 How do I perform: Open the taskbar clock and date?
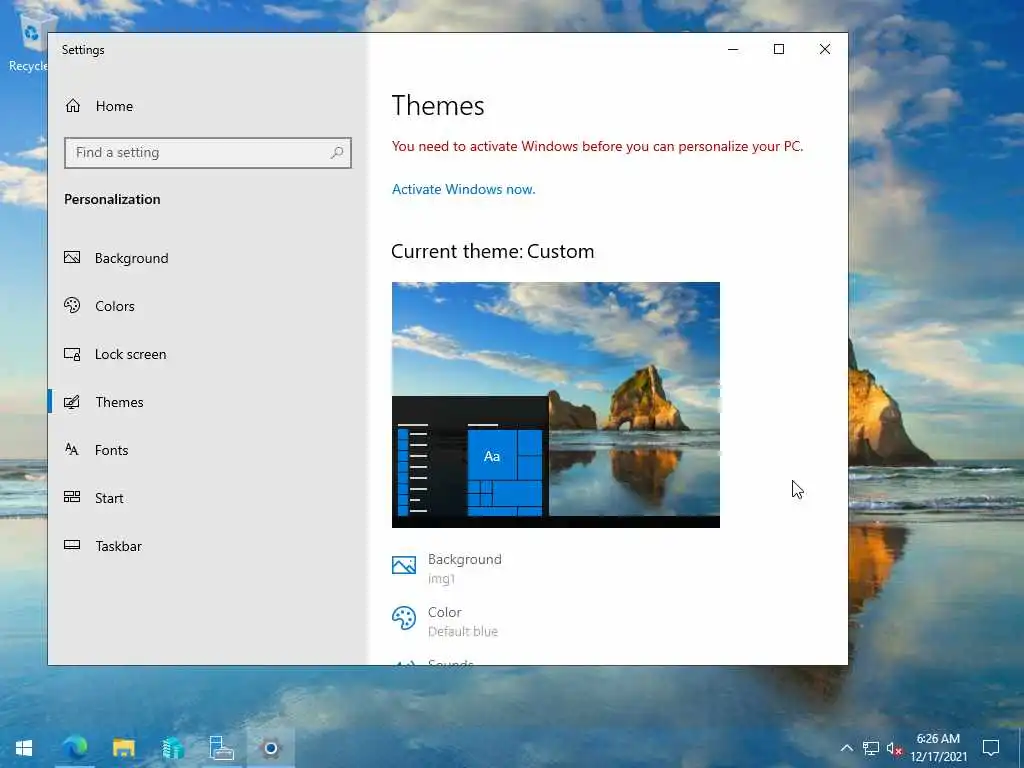938,748
